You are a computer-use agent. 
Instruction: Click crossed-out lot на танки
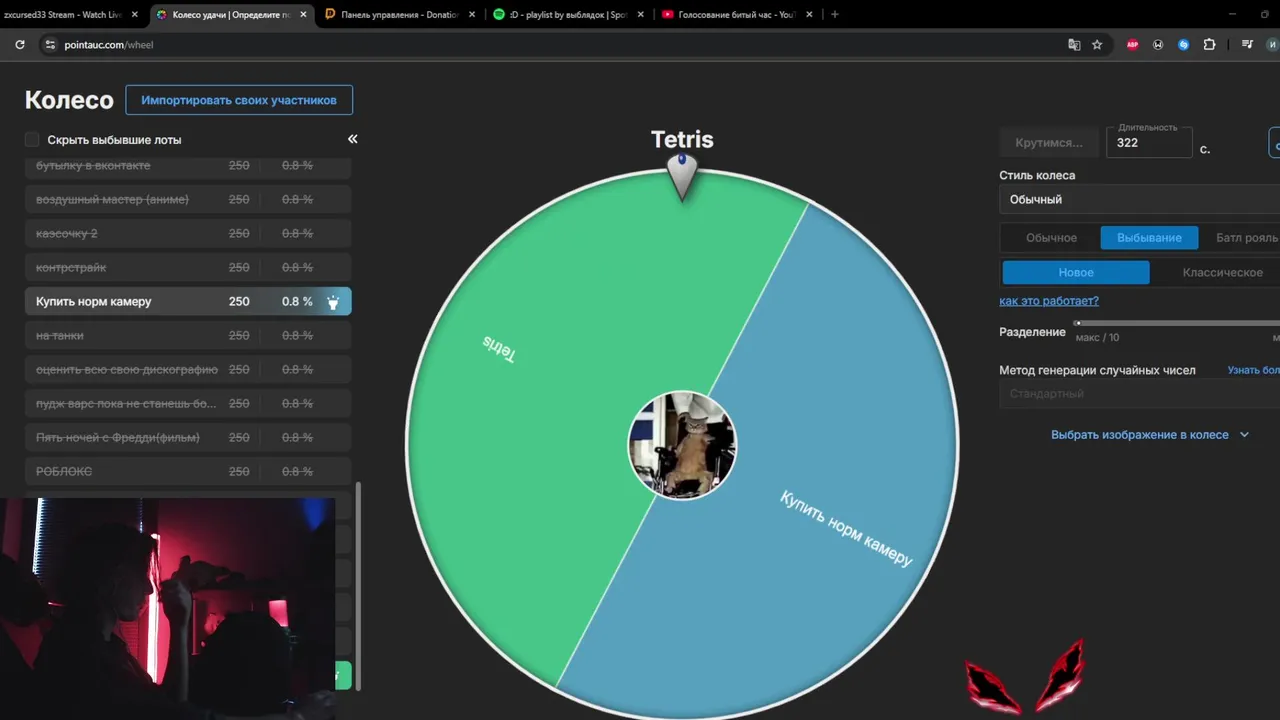(188, 336)
